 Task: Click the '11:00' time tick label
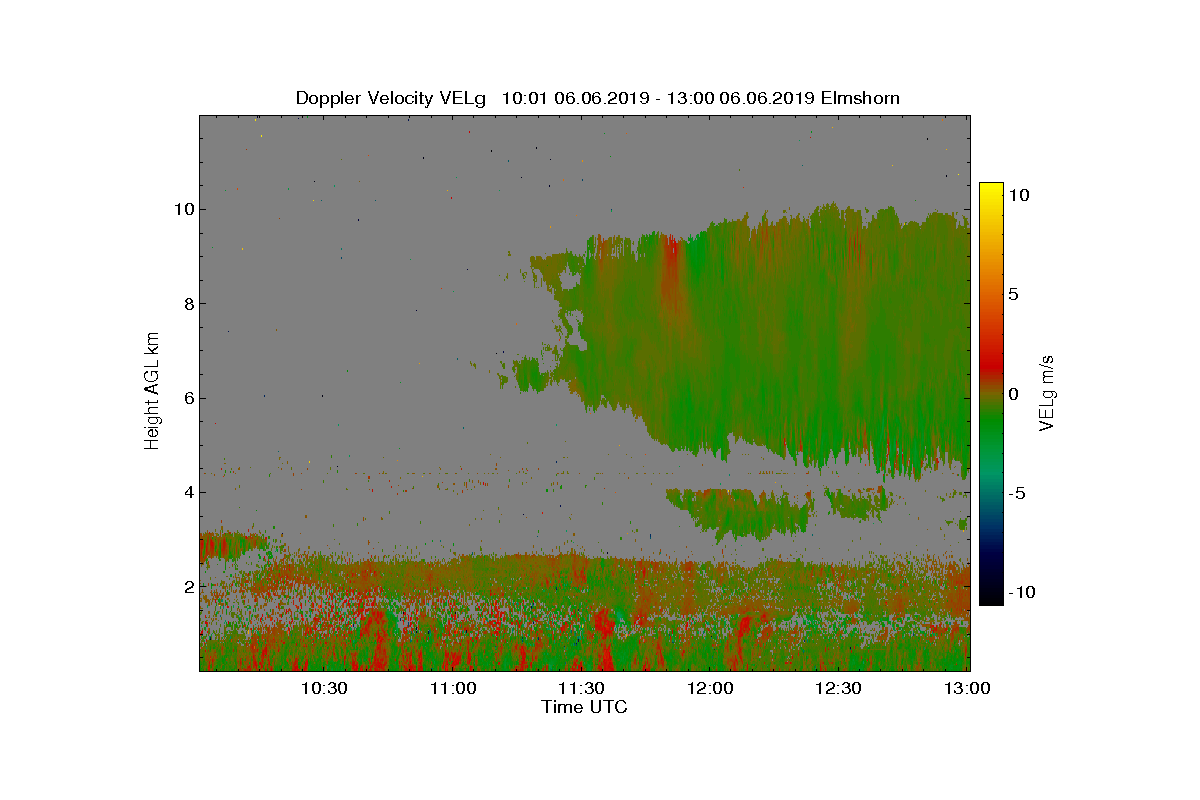click(x=452, y=688)
